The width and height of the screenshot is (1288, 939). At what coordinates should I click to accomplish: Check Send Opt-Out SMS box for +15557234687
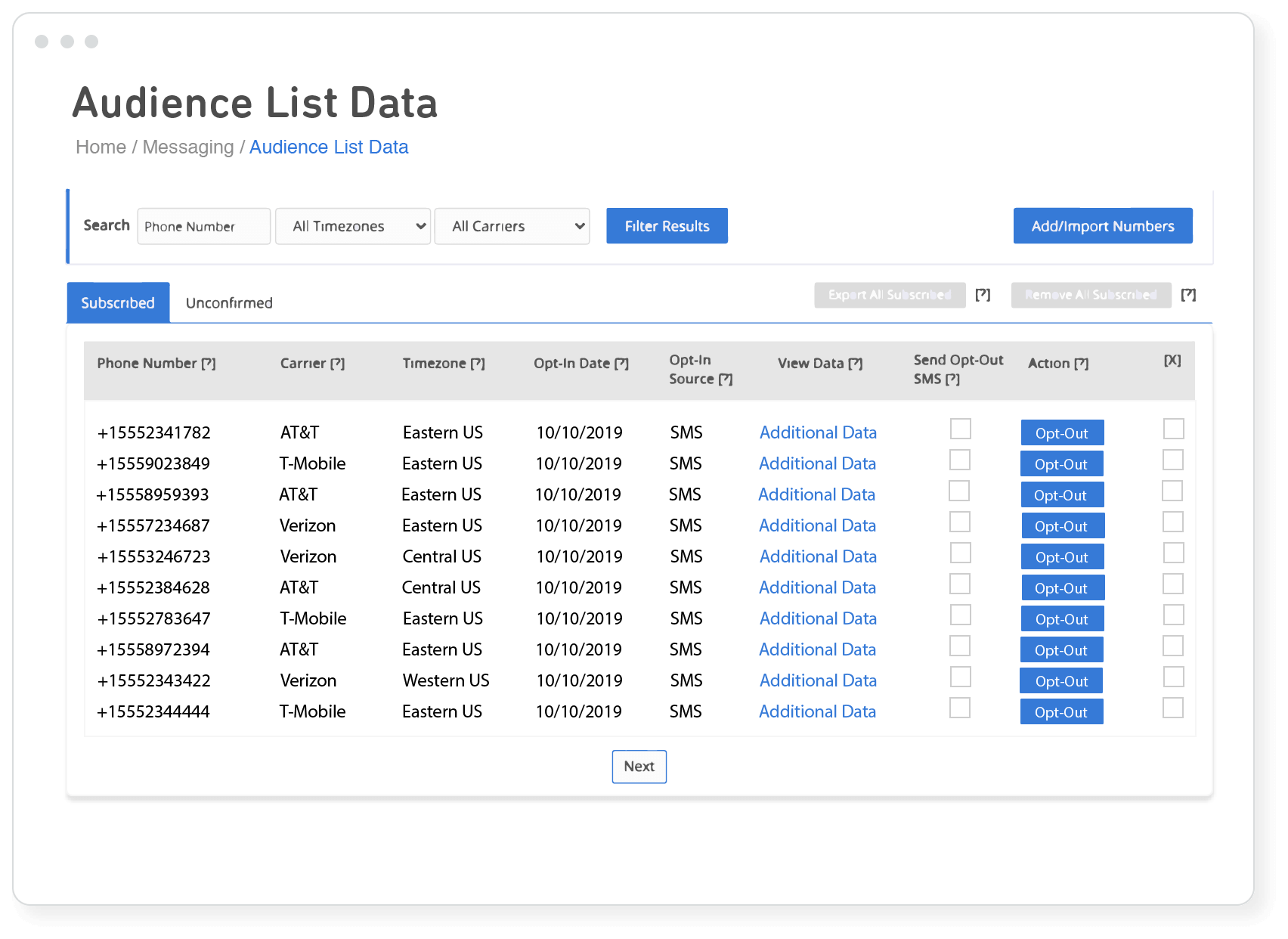960,522
